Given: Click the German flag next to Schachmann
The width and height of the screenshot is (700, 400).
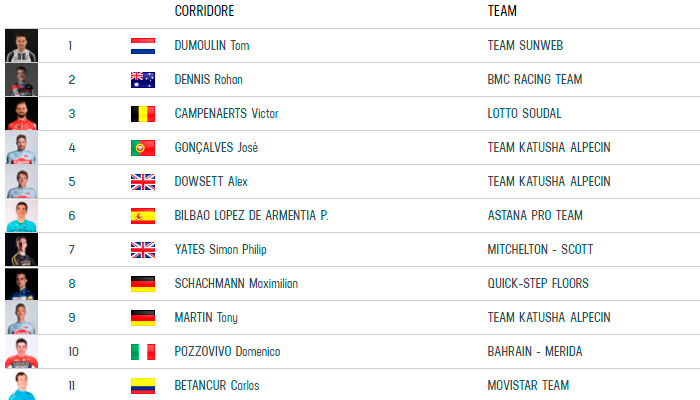Looking at the screenshot, I should (x=143, y=284).
